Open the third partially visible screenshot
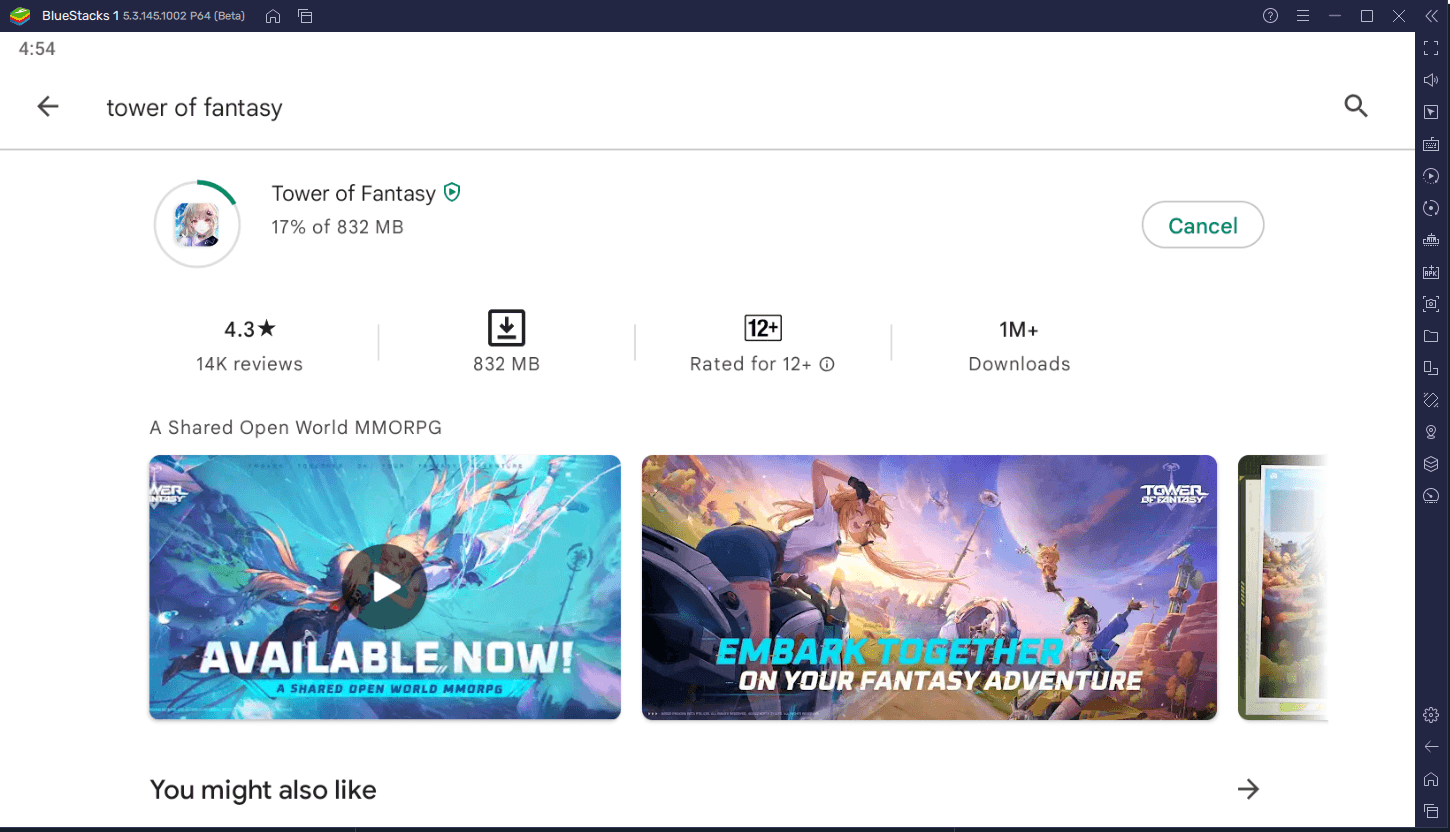The height and width of the screenshot is (832, 1450). click(1282, 587)
